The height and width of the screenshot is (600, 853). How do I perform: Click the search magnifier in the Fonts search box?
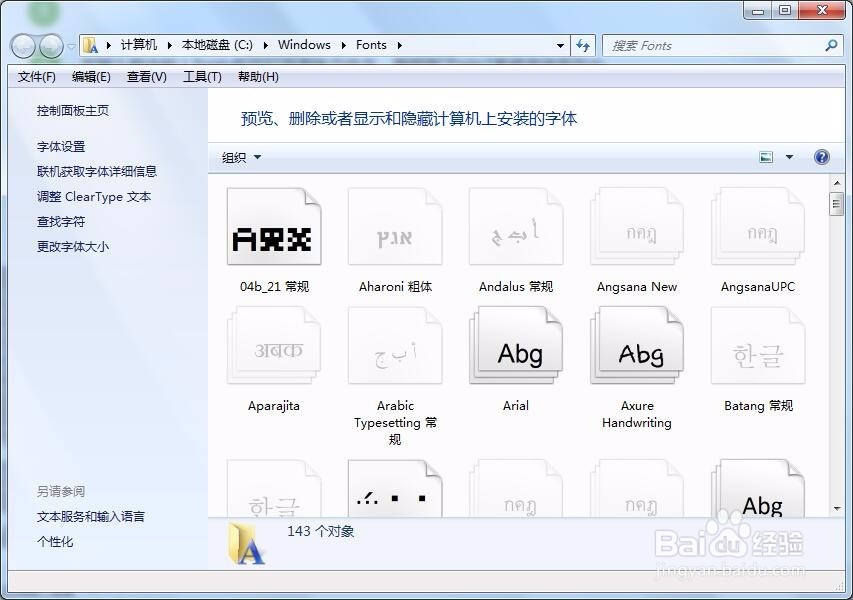[x=831, y=45]
